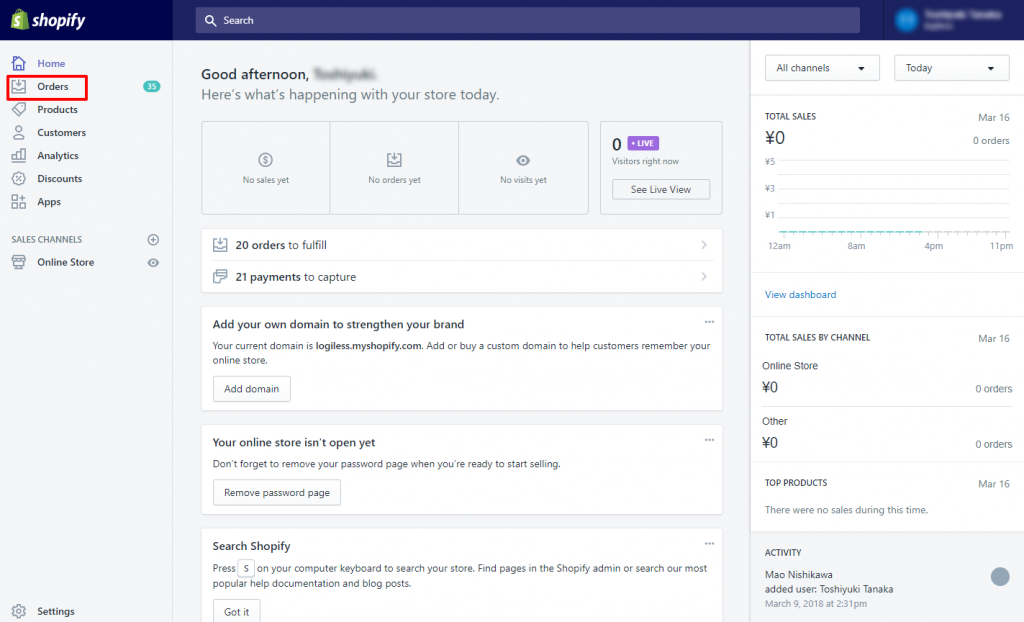1024x622 pixels.
Task: Open options menu on Add domain card
Action: tap(709, 321)
